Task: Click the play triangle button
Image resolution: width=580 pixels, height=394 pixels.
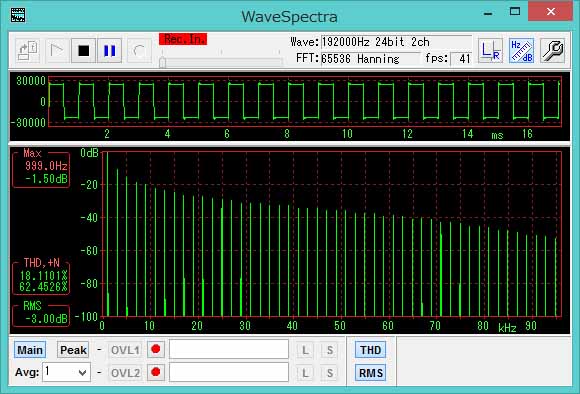Action: (x=57, y=50)
